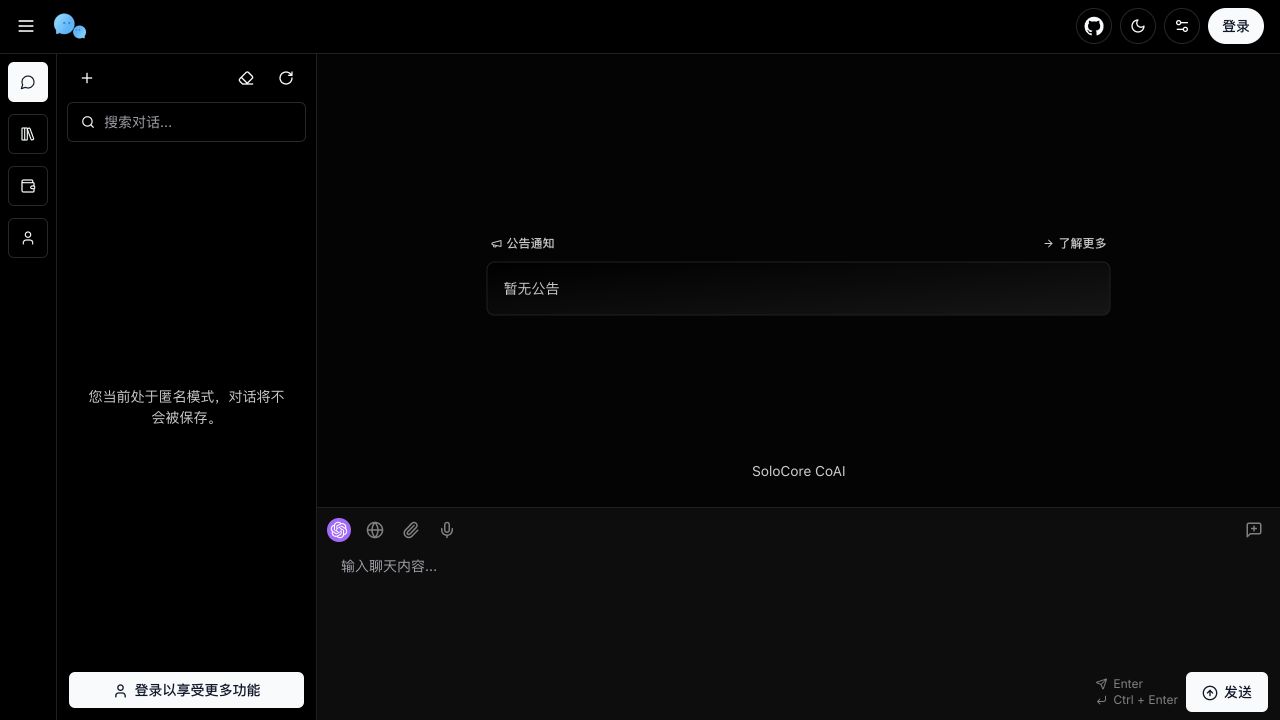Viewport: 1280px width, 720px height.
Task: Clear conversations with eraser icon
Action: (x=246, y=78)
